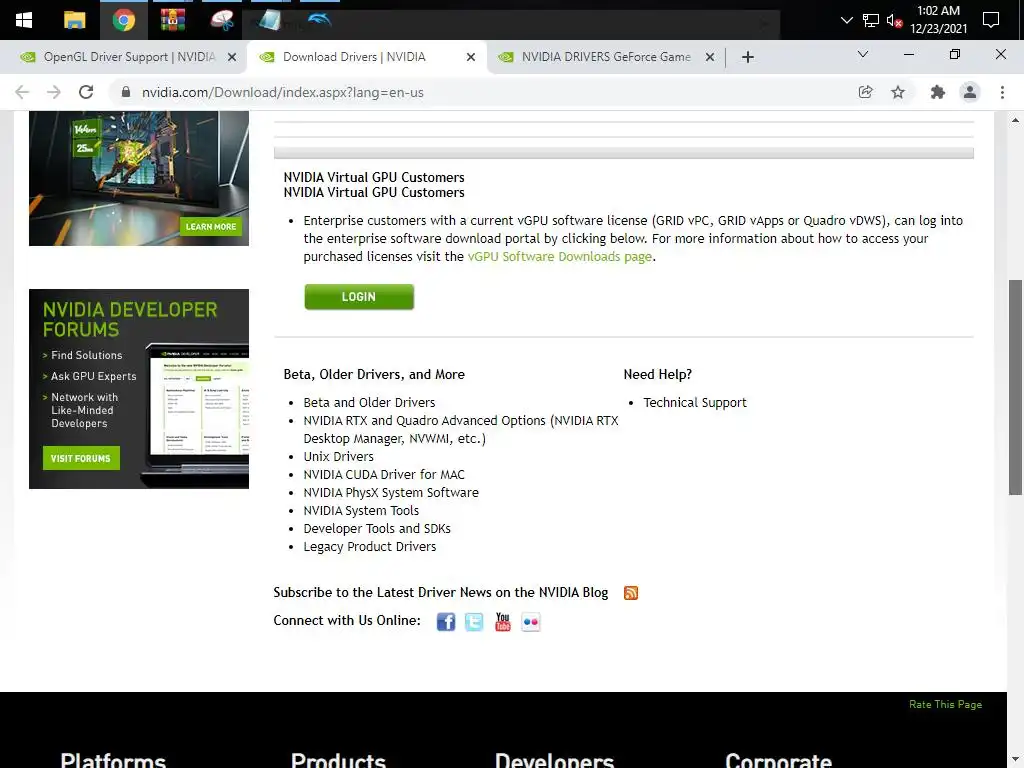Open the Extensions puzzle icon
The image size is (1024, 768).
pos(938,92)
